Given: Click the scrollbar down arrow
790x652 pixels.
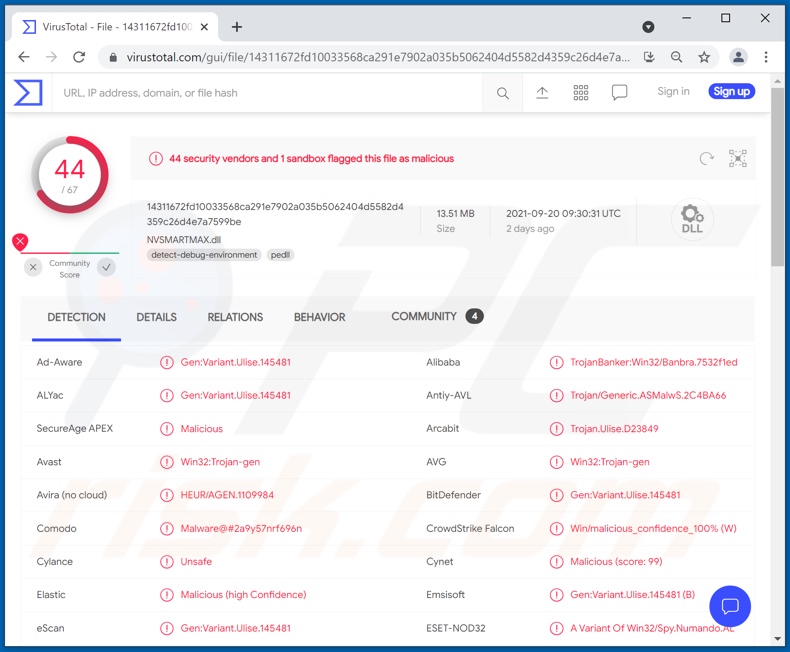Looking at the screenshot, I should click(777, 639).
